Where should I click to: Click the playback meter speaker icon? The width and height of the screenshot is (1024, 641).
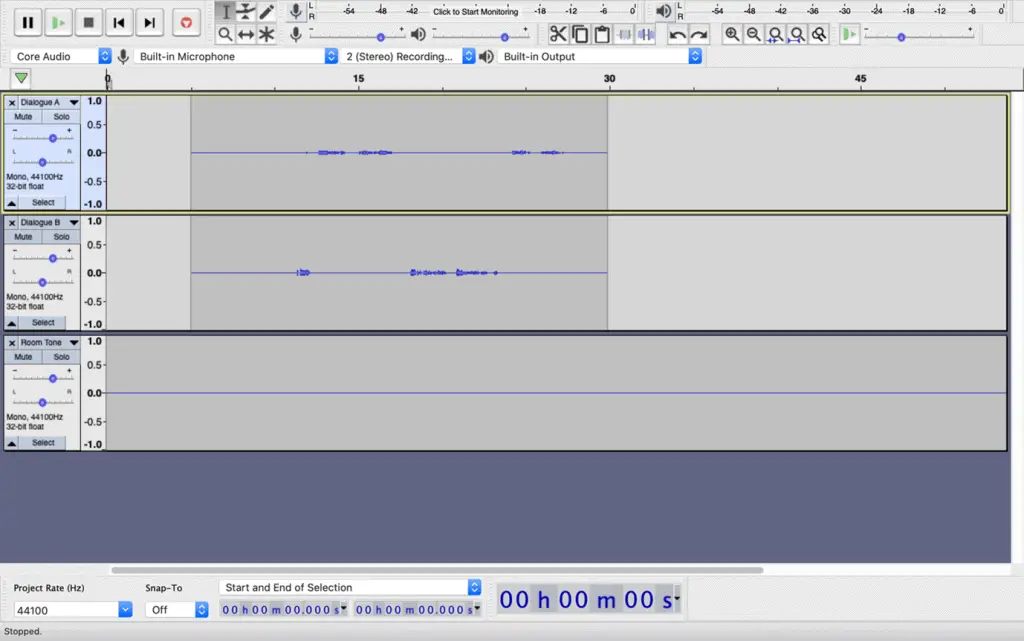coord(663,11)
